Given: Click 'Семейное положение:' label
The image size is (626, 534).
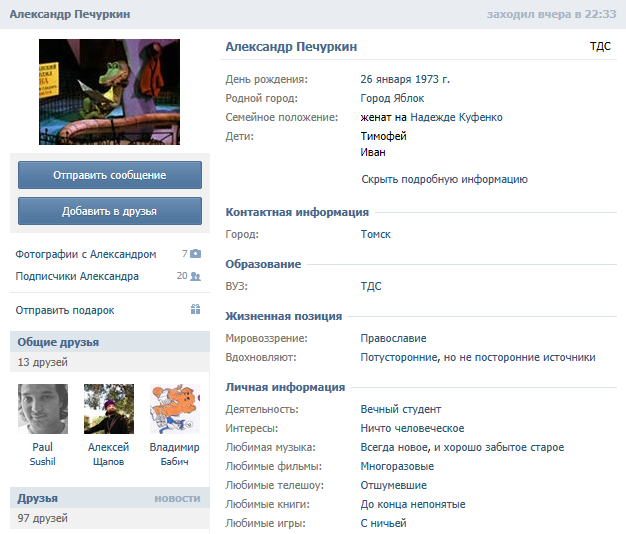Looking at the screenshot, I should tap(281, 117).
